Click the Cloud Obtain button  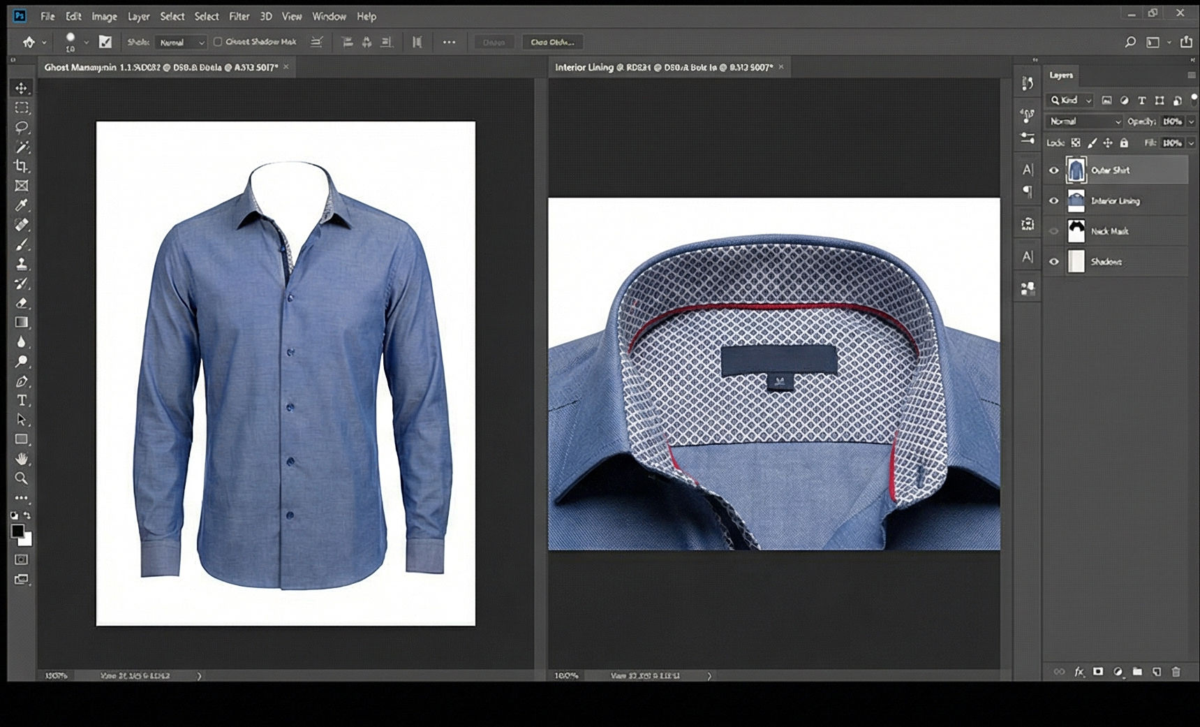coord(551,42)
